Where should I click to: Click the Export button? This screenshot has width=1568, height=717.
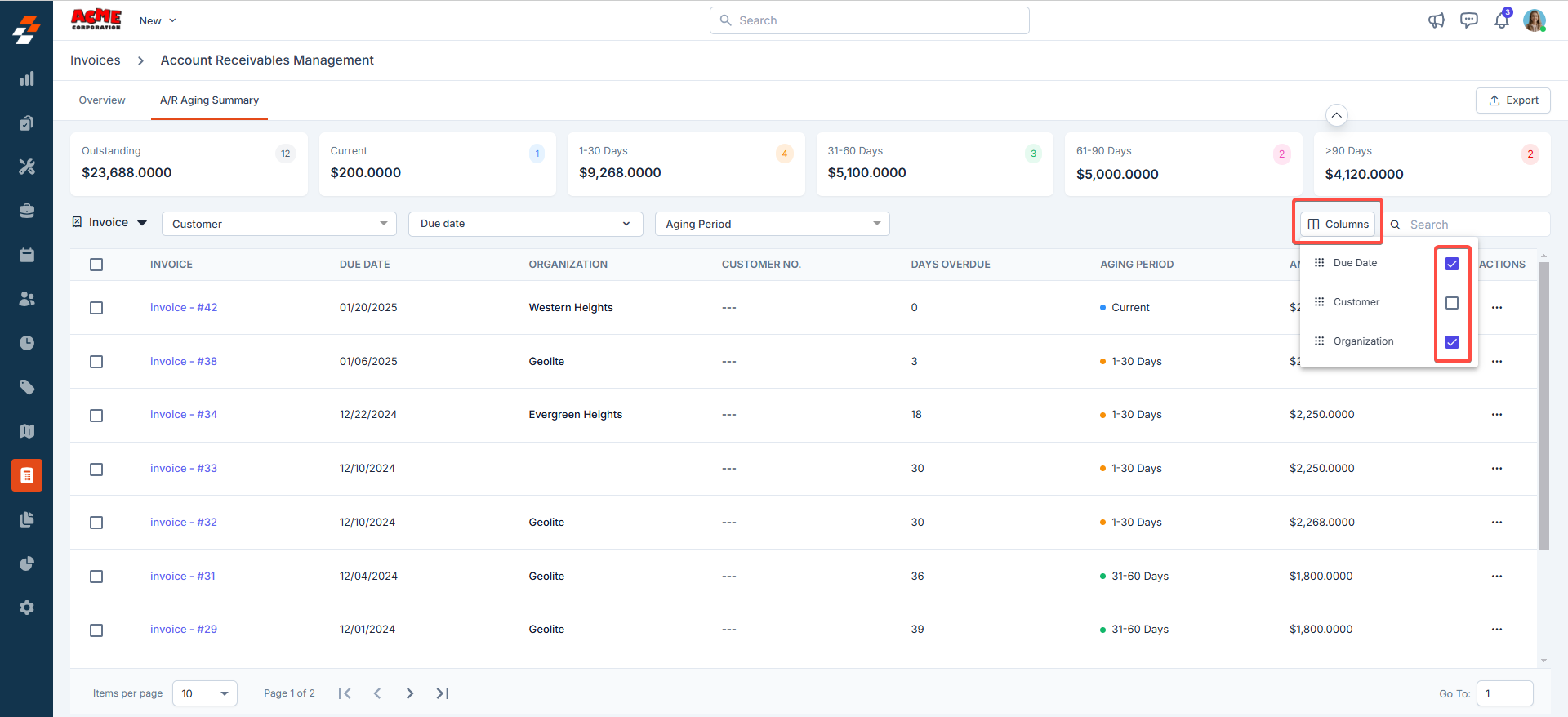click(1512, 100)
